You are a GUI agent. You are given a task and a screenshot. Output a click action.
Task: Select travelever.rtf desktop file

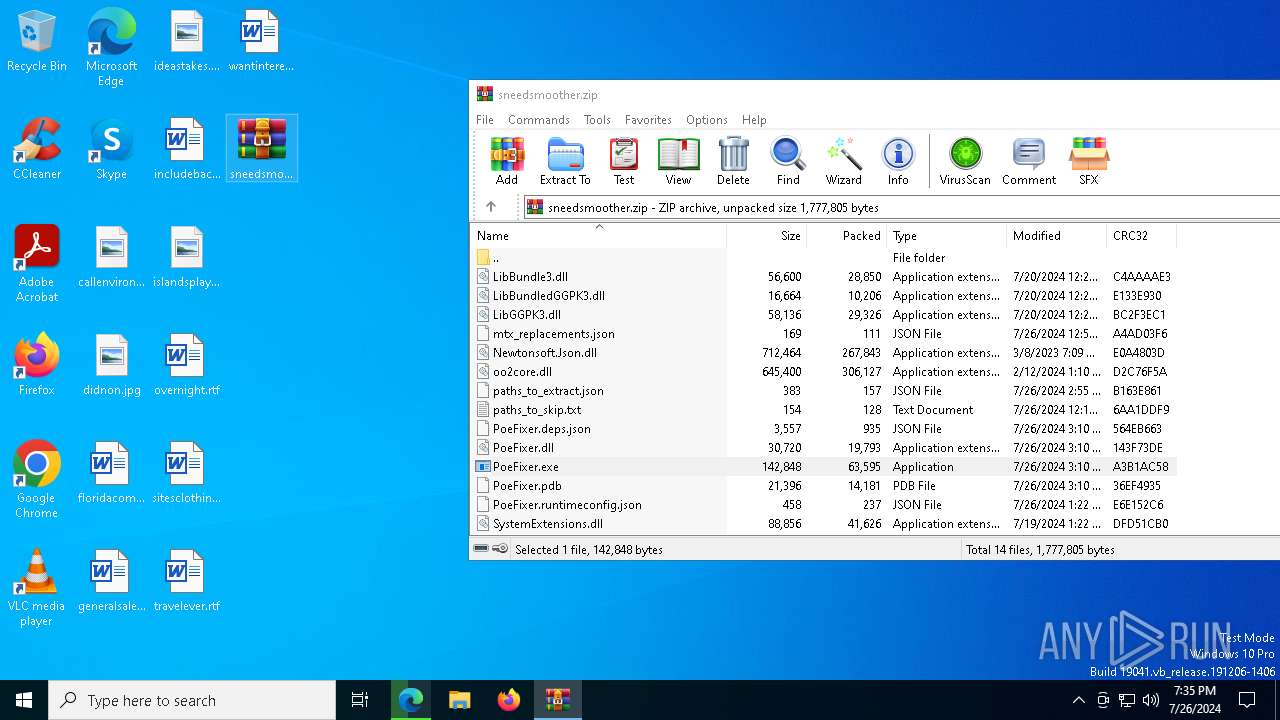coord(186,582)
